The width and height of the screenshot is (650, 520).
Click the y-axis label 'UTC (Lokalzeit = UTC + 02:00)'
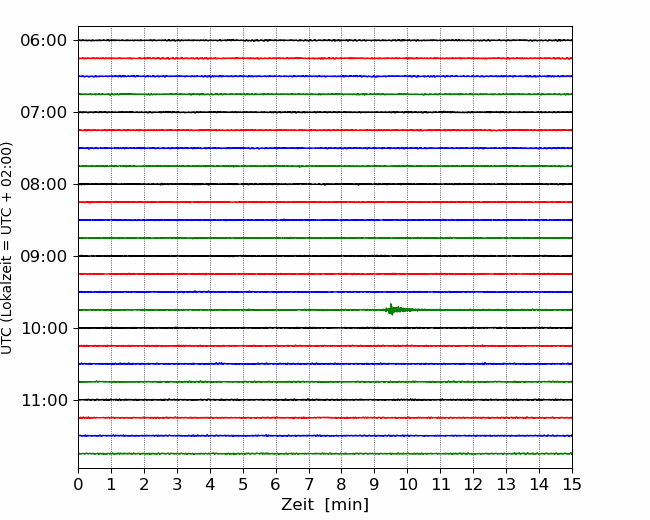[x=7, y=248]
